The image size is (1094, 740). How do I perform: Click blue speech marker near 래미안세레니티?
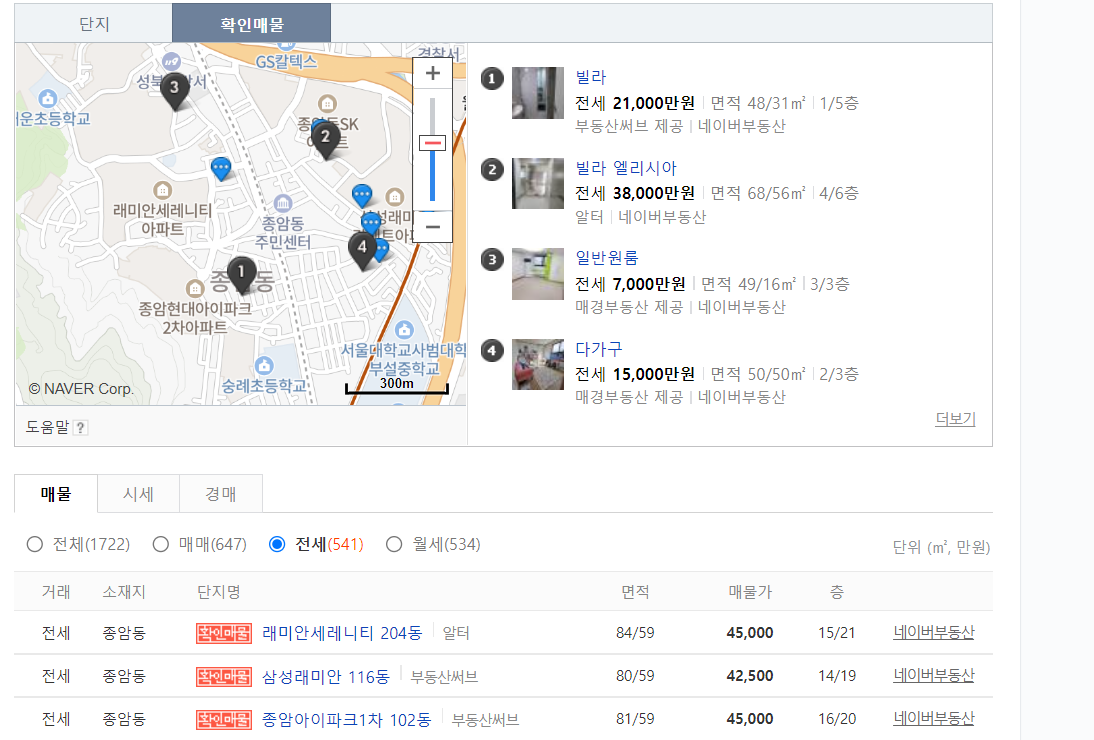point(220,168)
